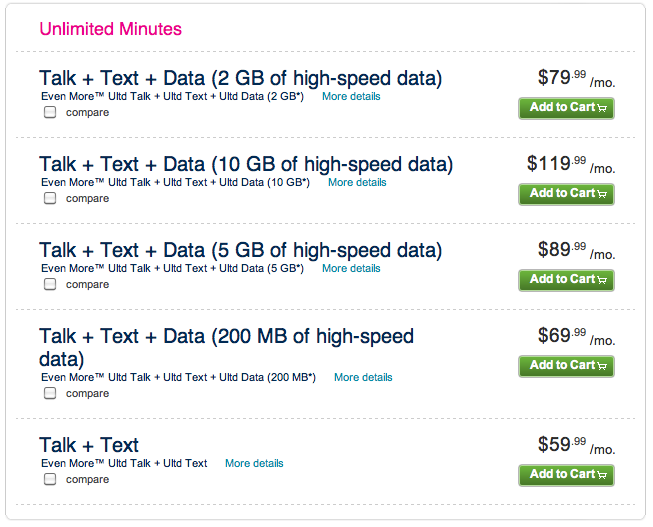Check compare box for 10 GB plan
The image size is (653, 527).
click(x=50, y=199)
